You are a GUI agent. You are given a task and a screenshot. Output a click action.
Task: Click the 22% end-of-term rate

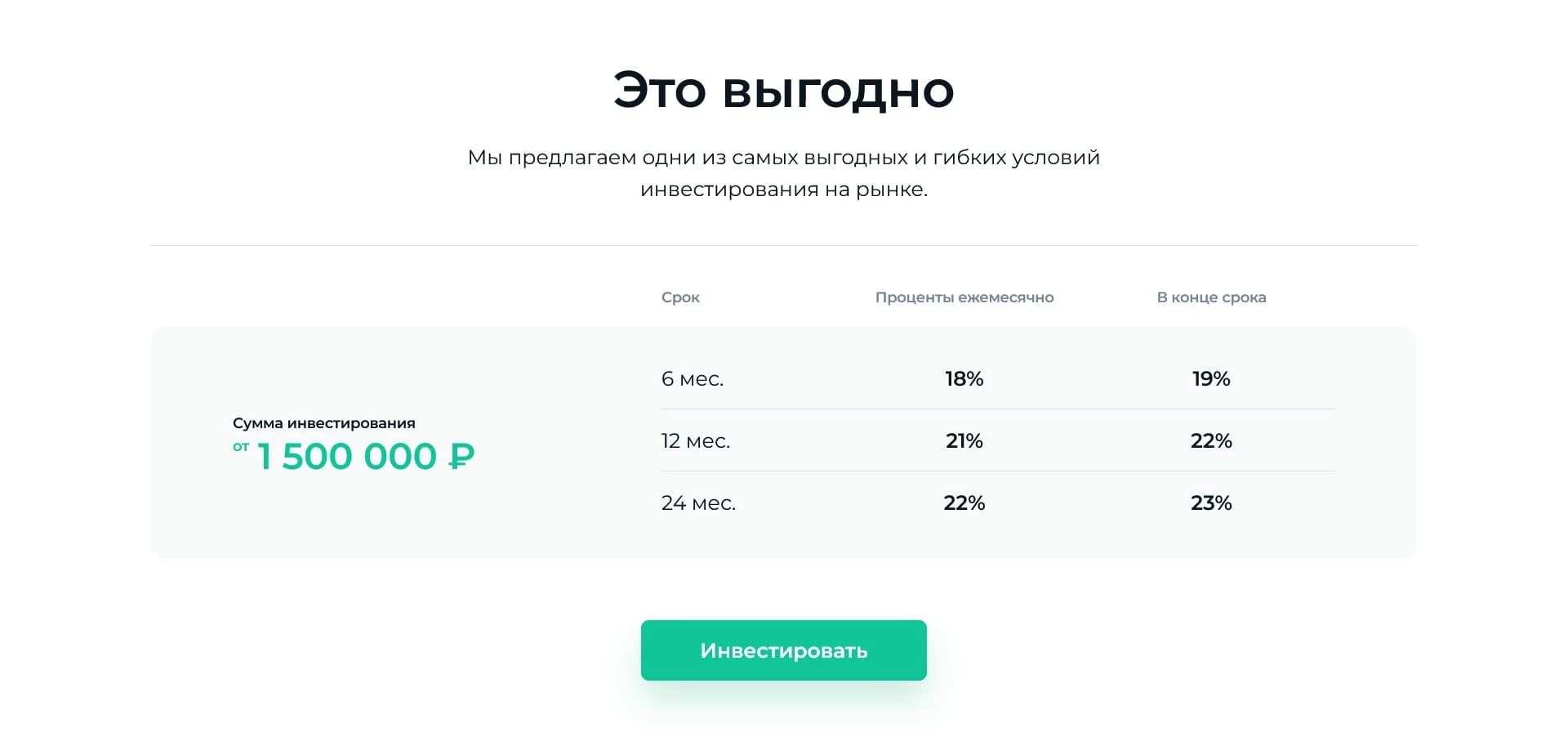click(x=1211, y=440)
